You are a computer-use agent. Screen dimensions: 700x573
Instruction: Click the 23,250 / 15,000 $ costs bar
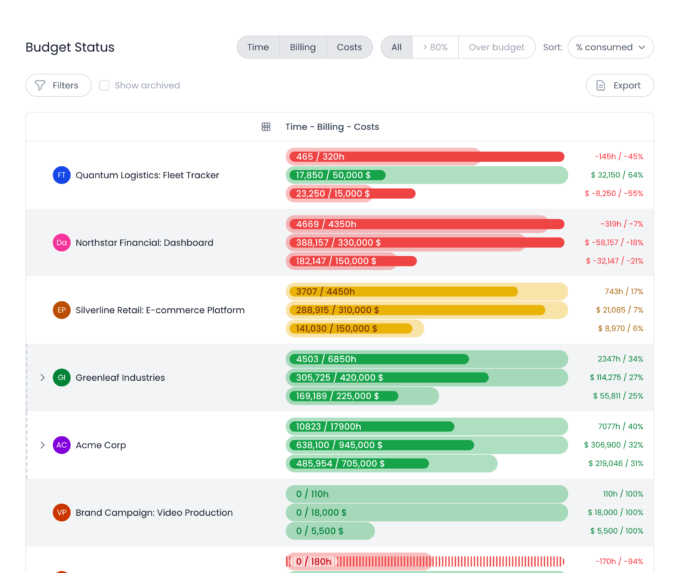(351, 193)
